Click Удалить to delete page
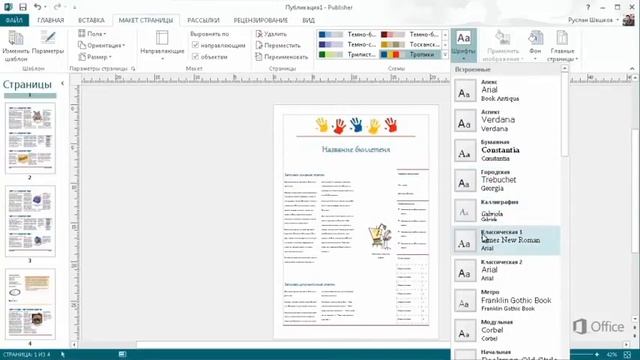 [x=271, y=34]
